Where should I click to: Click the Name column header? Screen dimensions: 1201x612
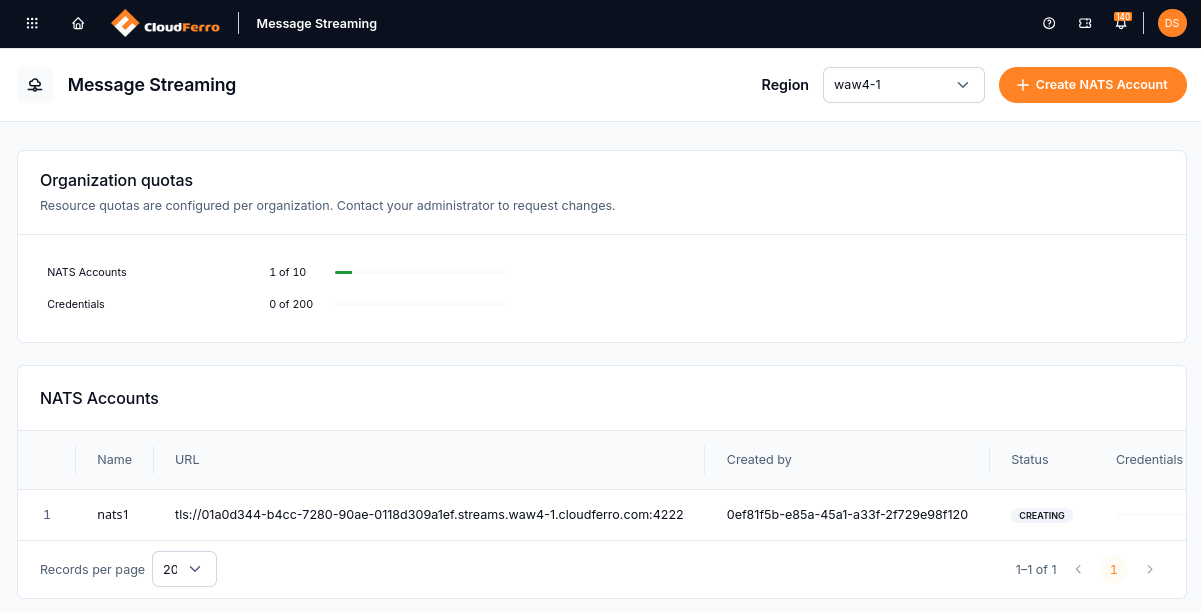point(115,460)
